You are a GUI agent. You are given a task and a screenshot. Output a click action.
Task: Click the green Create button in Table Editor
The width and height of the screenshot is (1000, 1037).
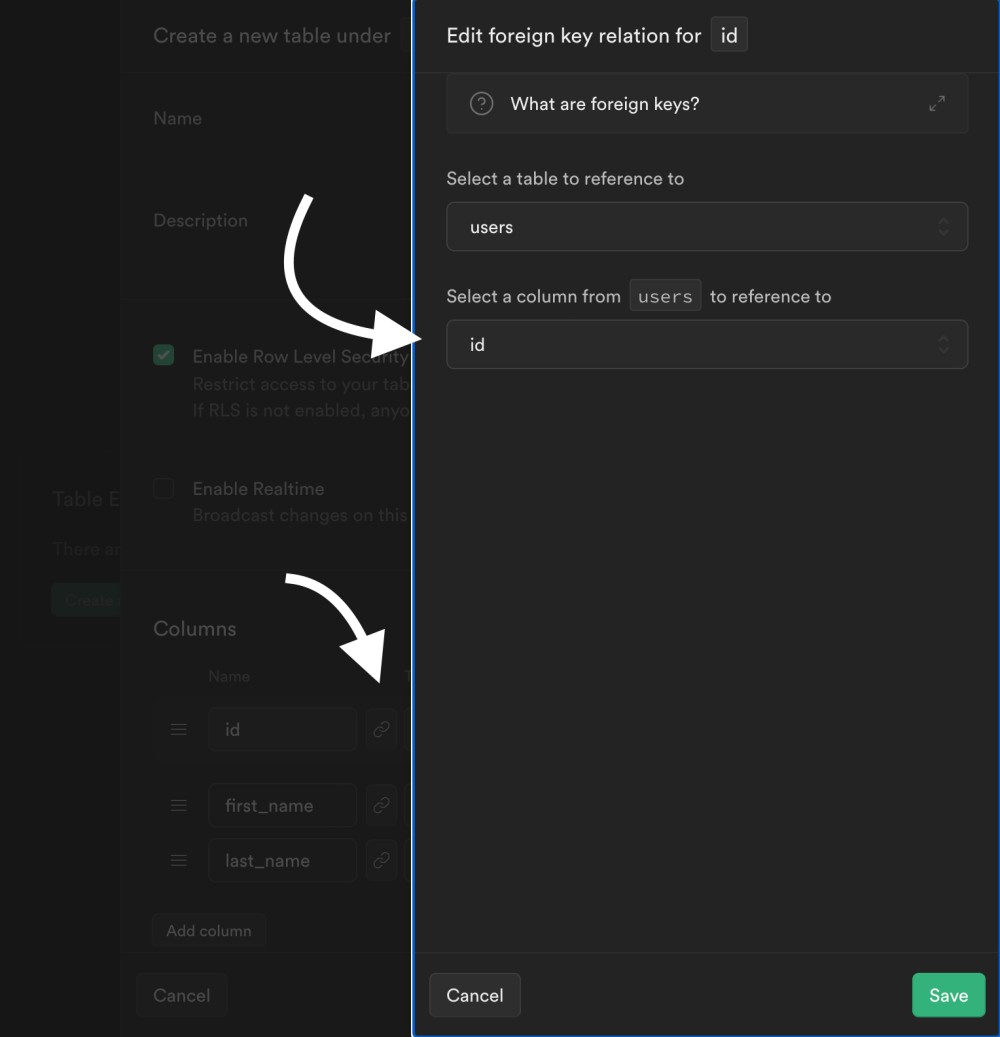86,600
